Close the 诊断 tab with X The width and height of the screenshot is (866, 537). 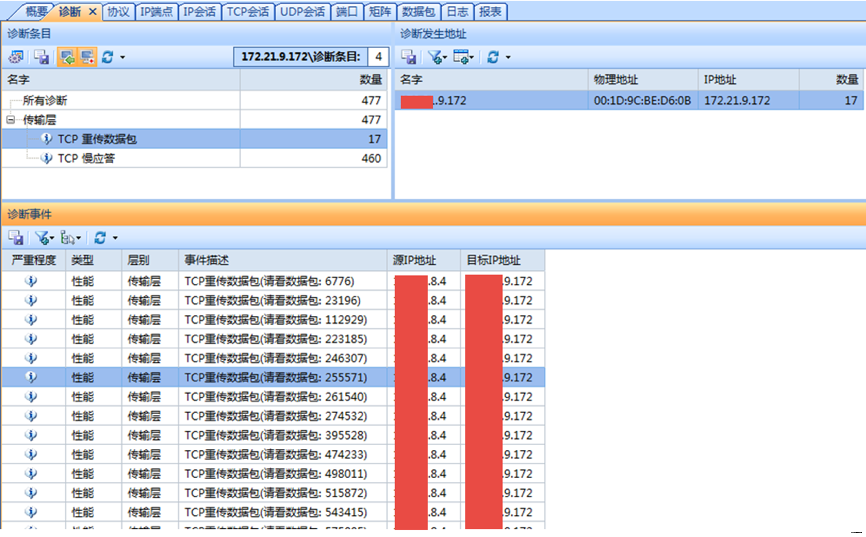pos(93,12)
